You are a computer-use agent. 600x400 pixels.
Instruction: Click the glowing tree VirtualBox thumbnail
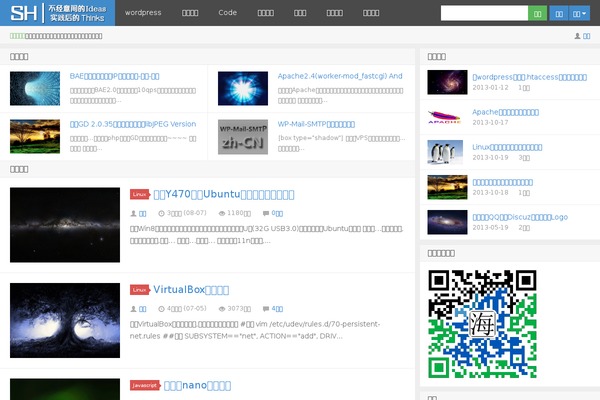point(65,320)
